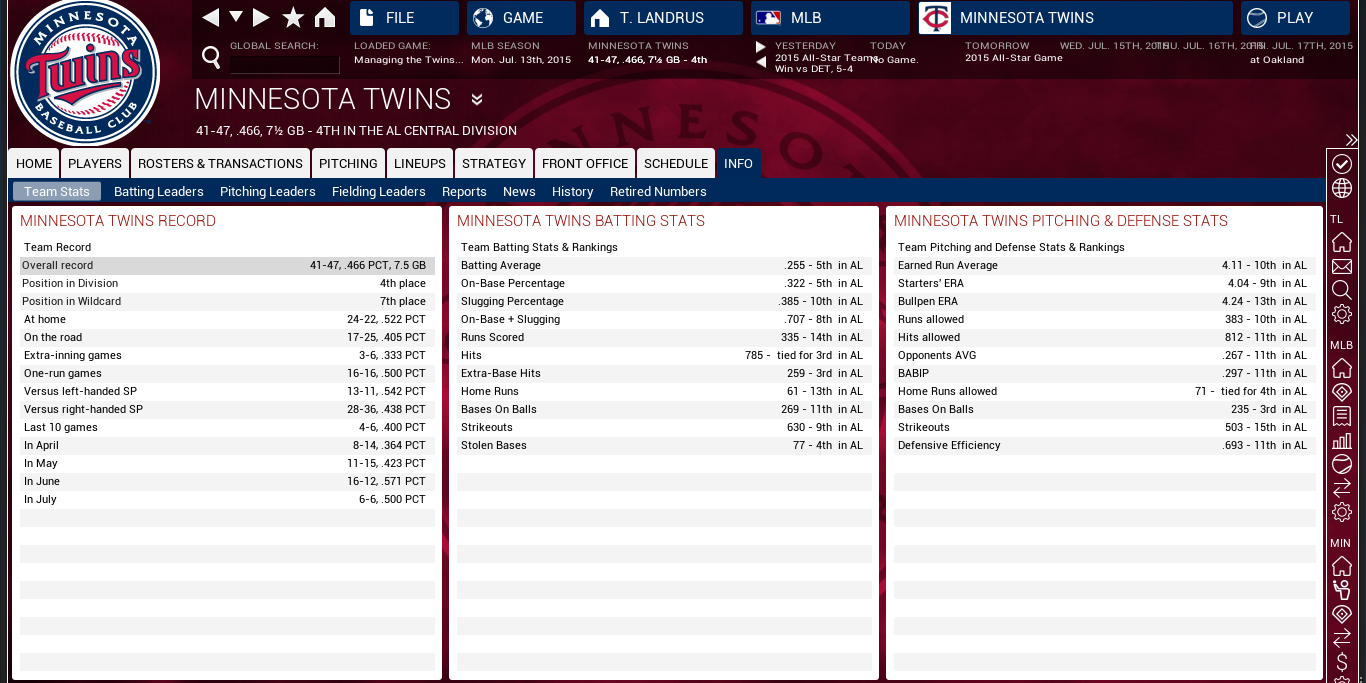Select the Overall record row
The image size is (1366, 683).
[227, 266]
